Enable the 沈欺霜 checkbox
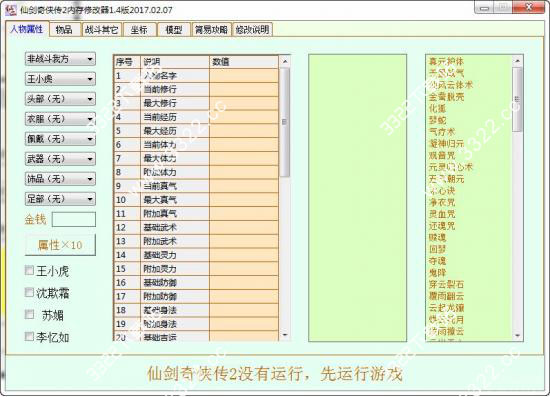 [29, 292]
